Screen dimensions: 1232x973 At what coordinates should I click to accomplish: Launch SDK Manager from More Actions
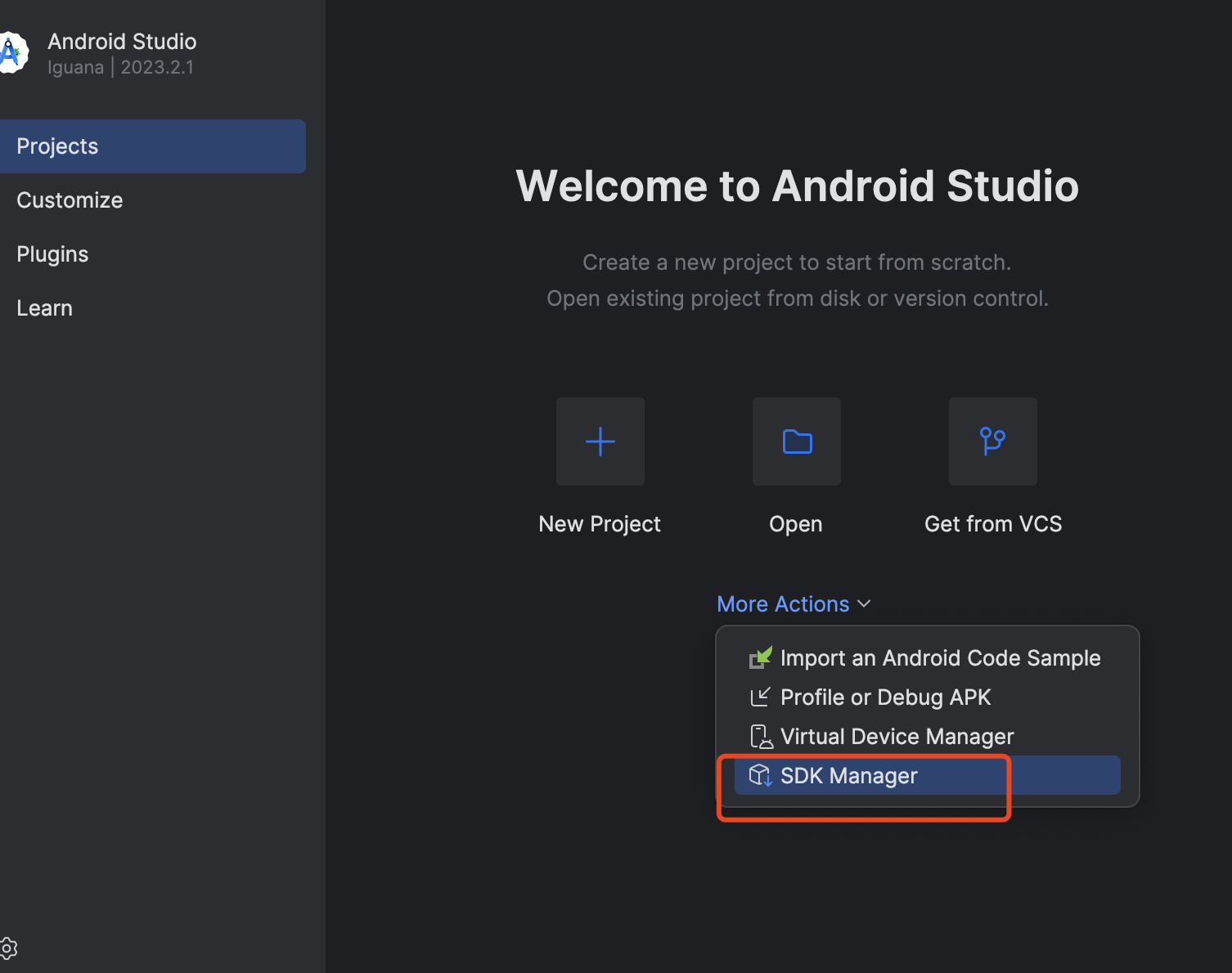(x=928, y=775)
